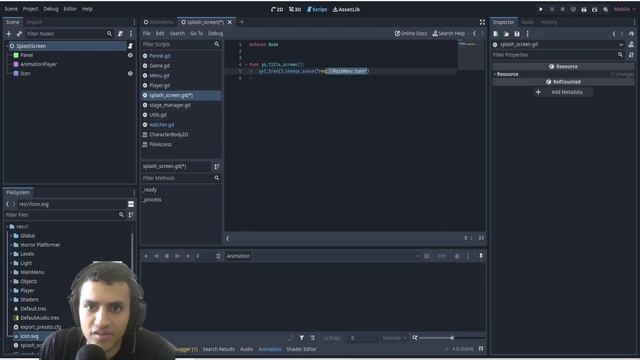Open script editor Go To menu
Viewport: 640px width, 360px height.
196,33
